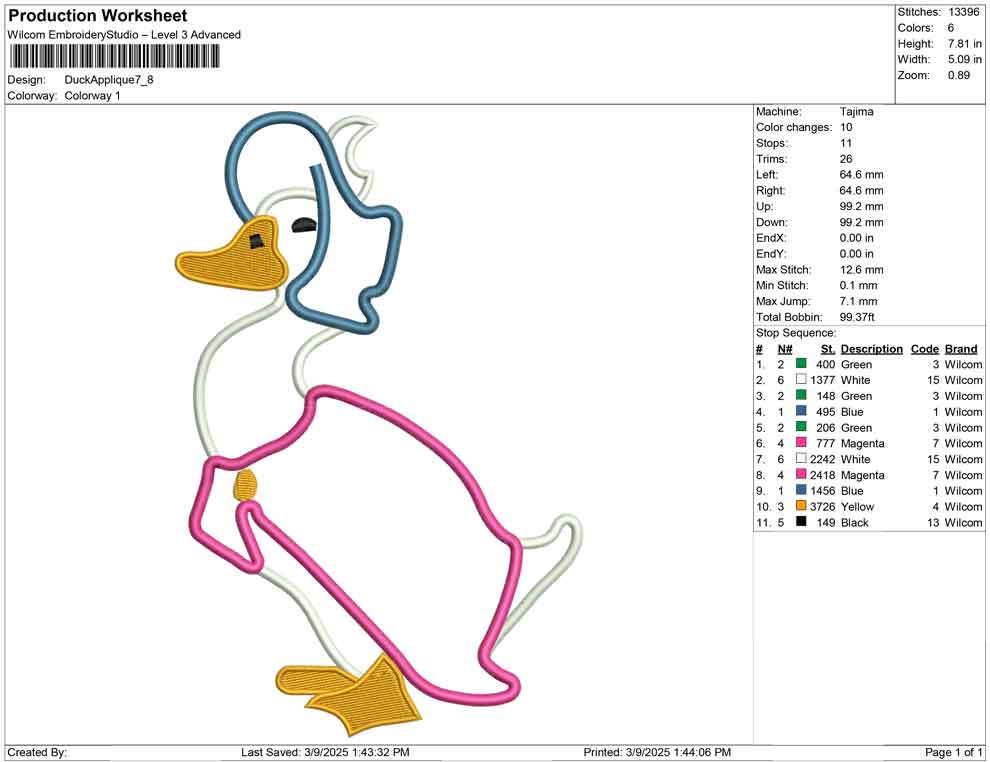Select the green color chip for stop 1
990x762 pixels.
pos(799,364)
